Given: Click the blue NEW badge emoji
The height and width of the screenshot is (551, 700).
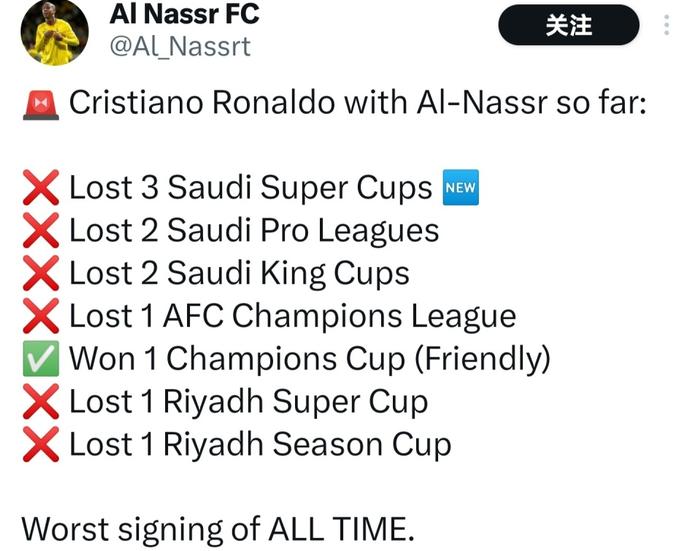Looking at the screenshot, I should 461,187.
